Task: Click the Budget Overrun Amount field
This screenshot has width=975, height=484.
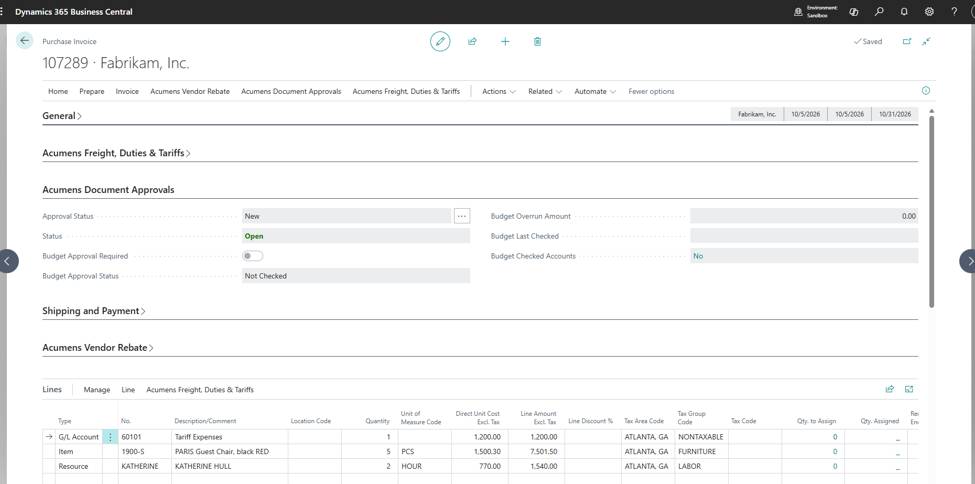Action: point(804,216)
